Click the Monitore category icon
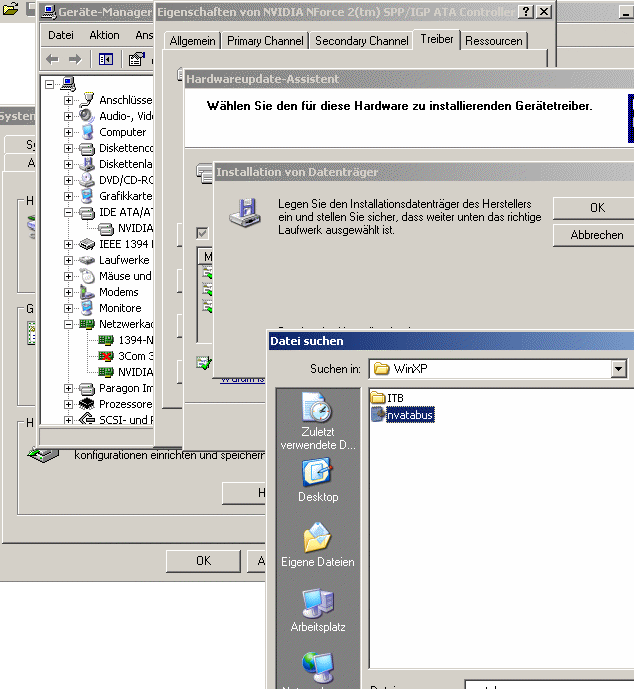Screen dimensions: 634x689 coord(87,308)
